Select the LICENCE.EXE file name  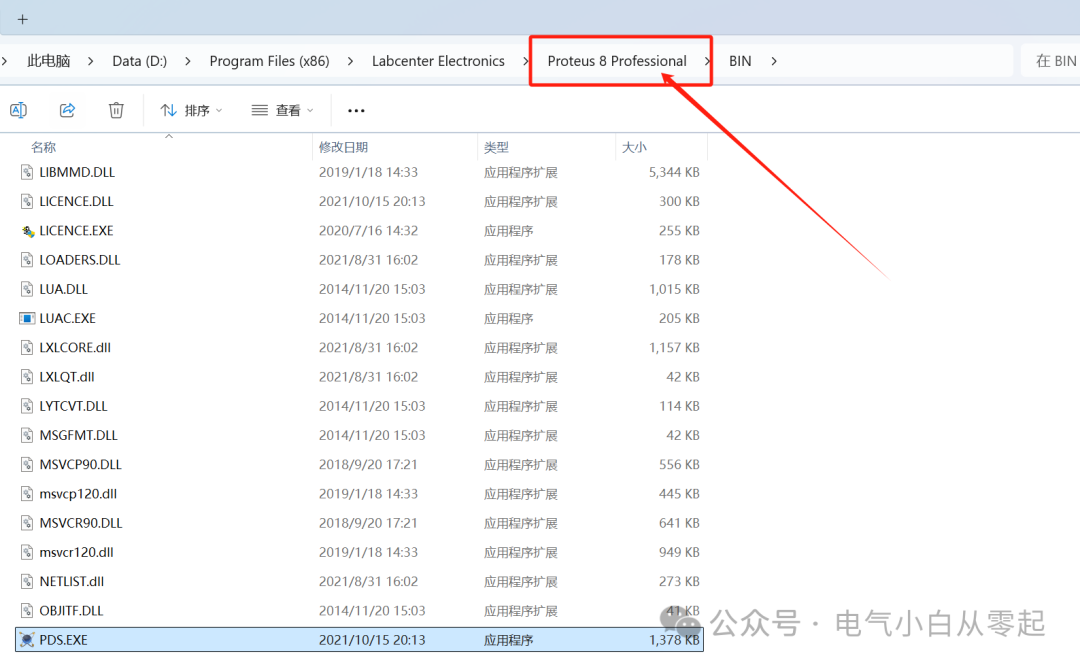pyautogui.click(x=76, y=231)
